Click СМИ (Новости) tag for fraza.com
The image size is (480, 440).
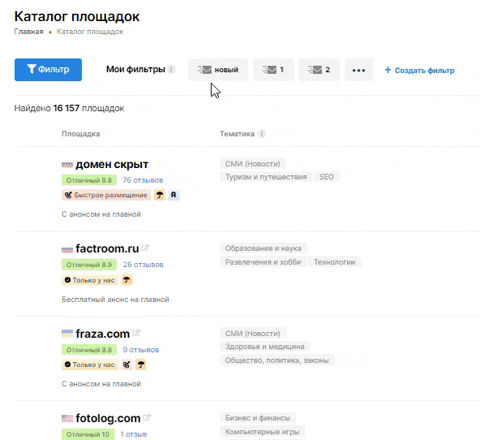pos(253,333)
